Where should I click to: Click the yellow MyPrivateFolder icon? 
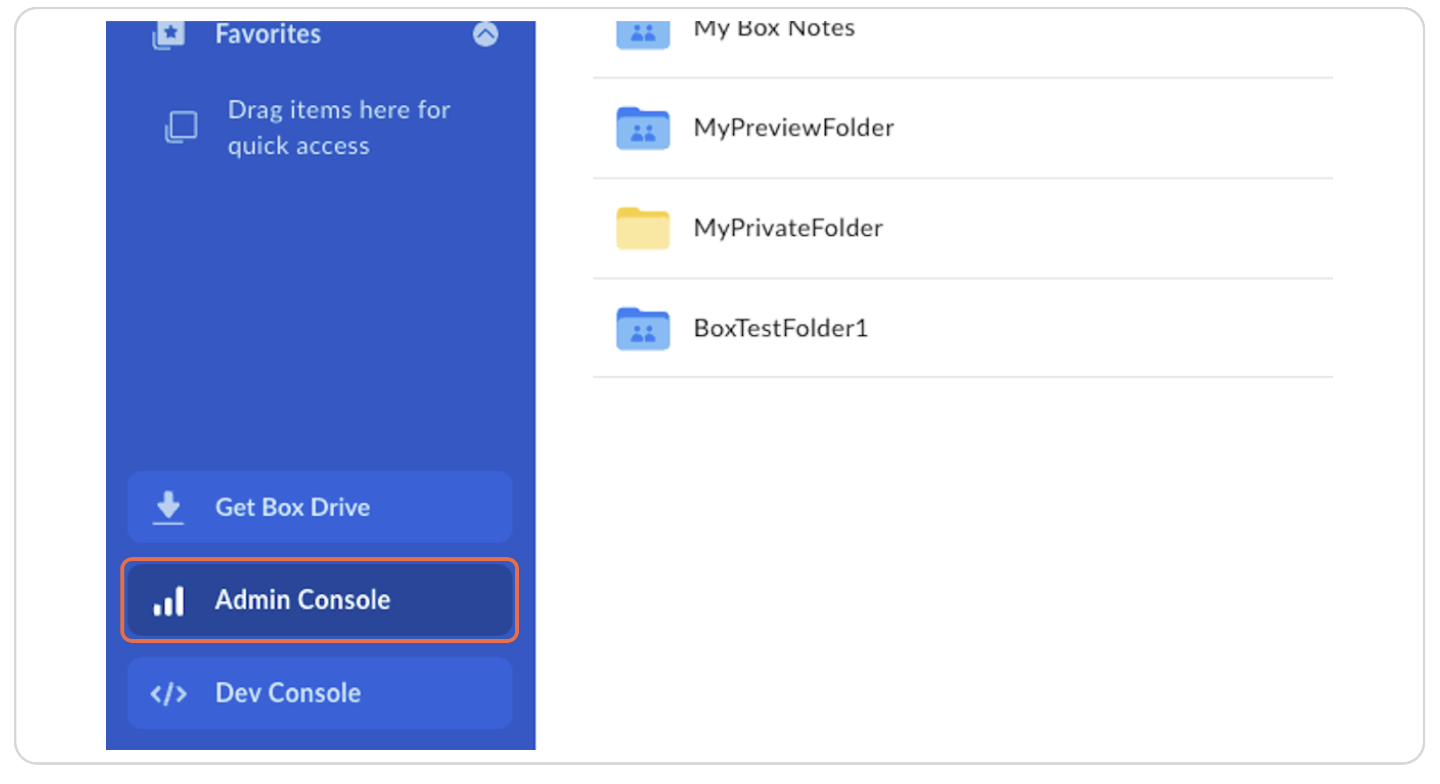[x=642, y=228]
